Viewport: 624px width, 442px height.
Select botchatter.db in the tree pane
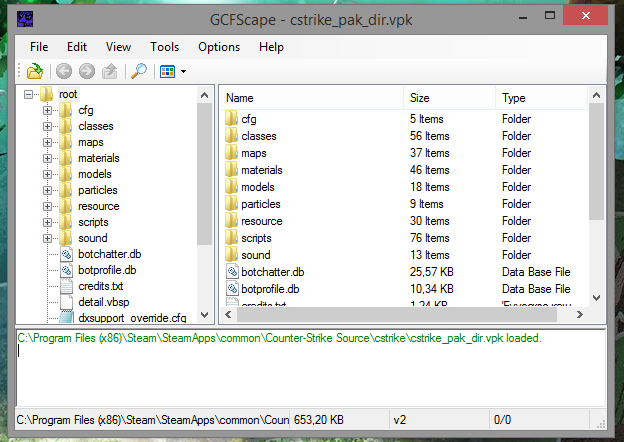tap(109, 254)
